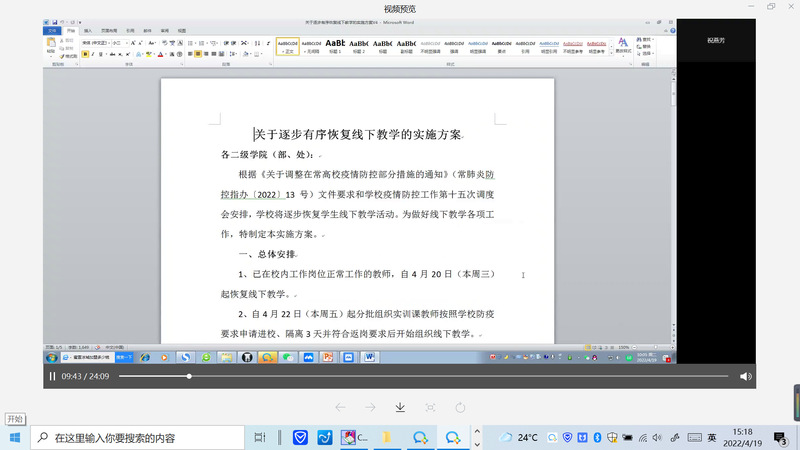
Task: Open the 15:18 clock and calendar
Action: pyautogui.click(x=742, y=438)
